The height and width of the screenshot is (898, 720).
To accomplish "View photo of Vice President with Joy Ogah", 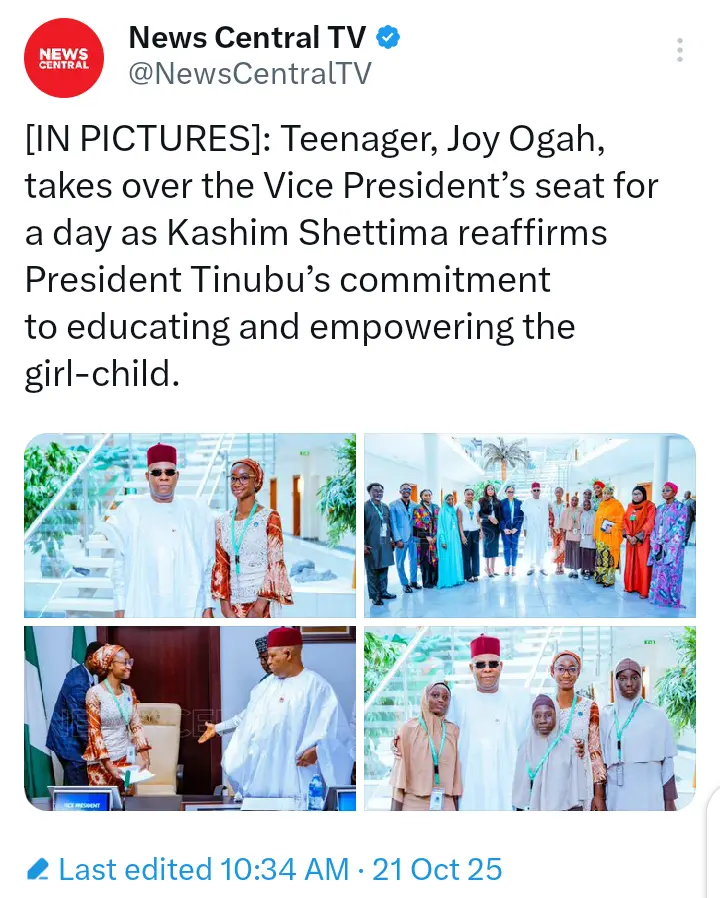I will [190, 525].
